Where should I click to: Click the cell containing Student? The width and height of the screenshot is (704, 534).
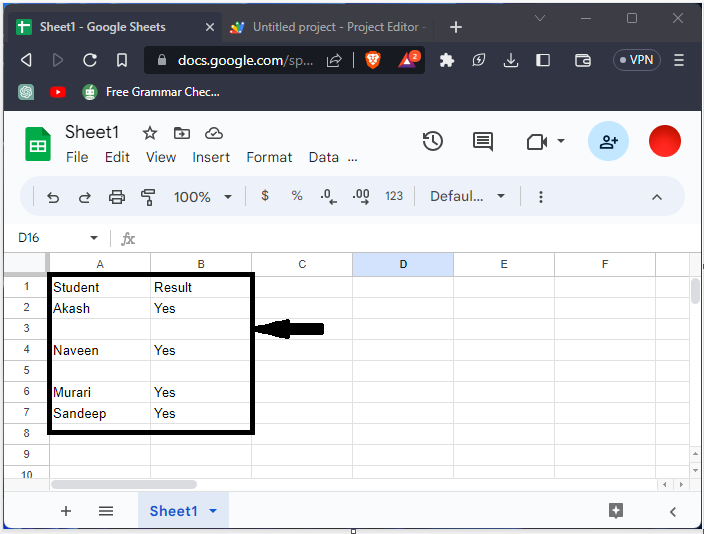point(100,287)
